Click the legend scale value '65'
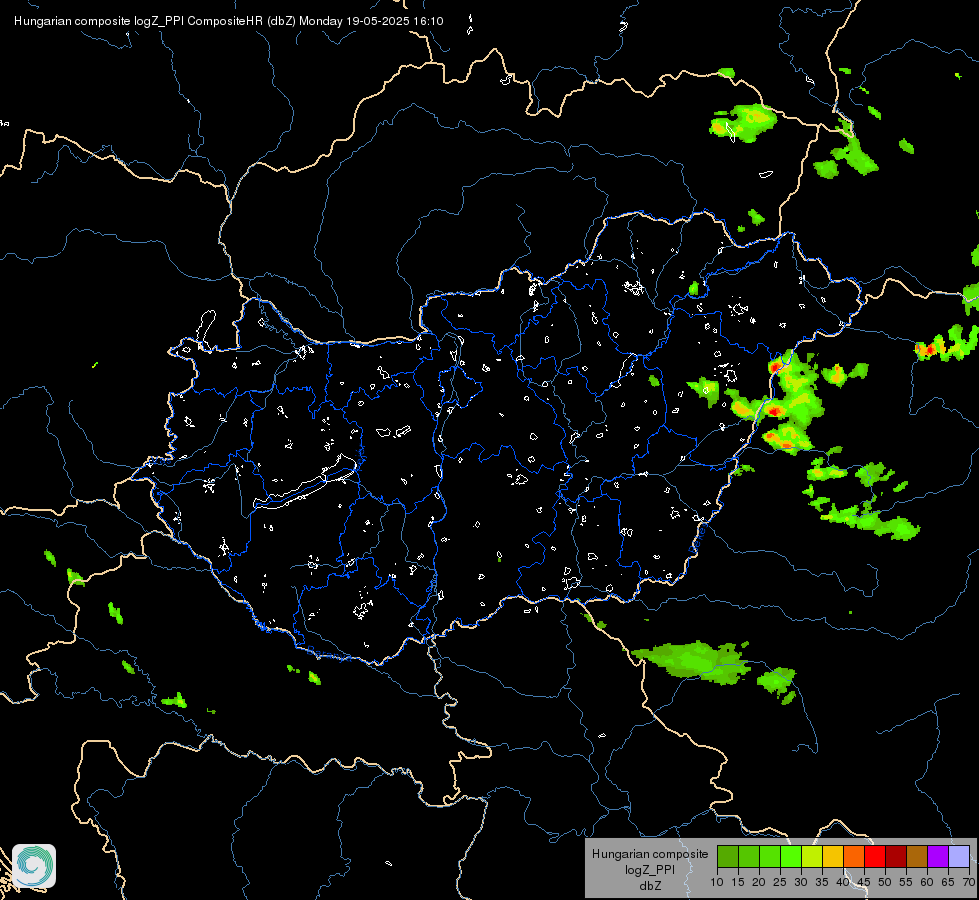Image resolution: width=979 pixels, height=900 pixels. point(948,882)
